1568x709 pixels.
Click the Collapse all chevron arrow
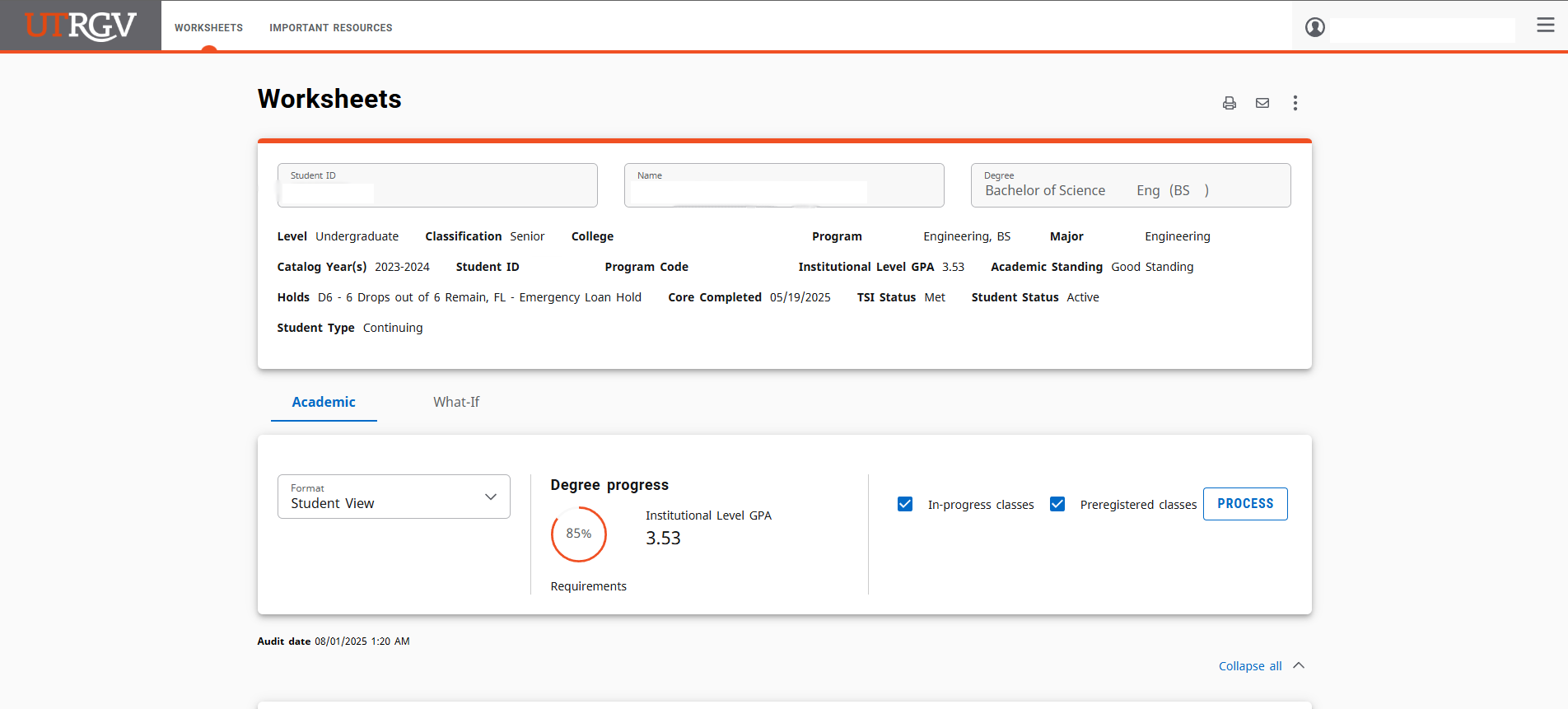tap(1299, 665)
